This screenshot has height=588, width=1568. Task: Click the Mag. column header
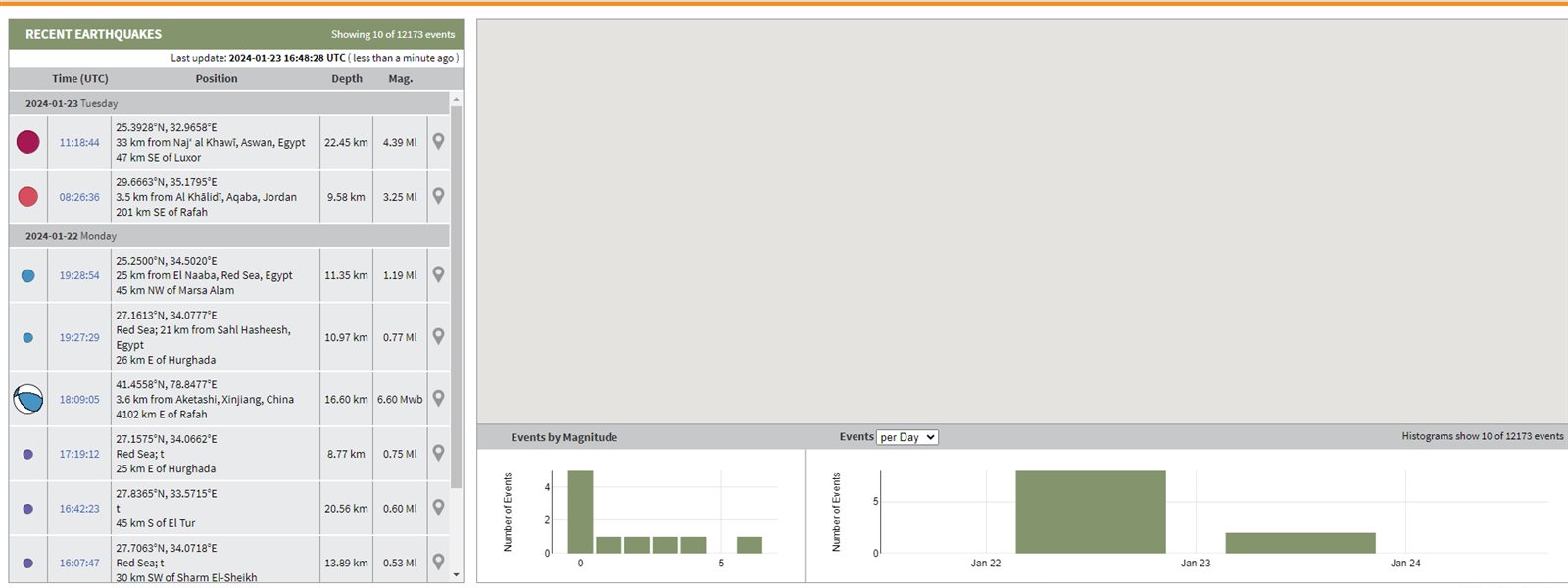[400, 79]
